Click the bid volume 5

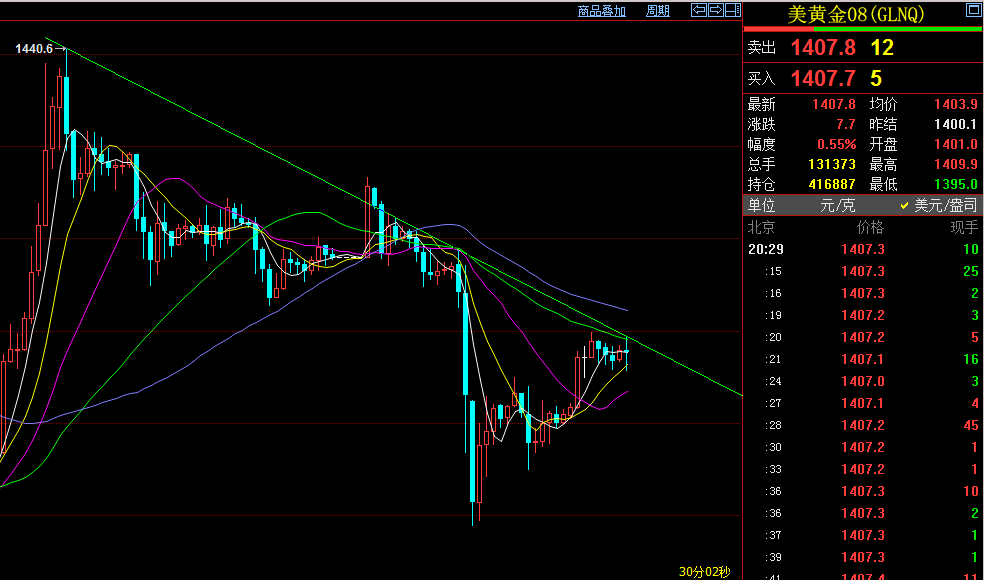pyautogui.click(x=876, y=78)
